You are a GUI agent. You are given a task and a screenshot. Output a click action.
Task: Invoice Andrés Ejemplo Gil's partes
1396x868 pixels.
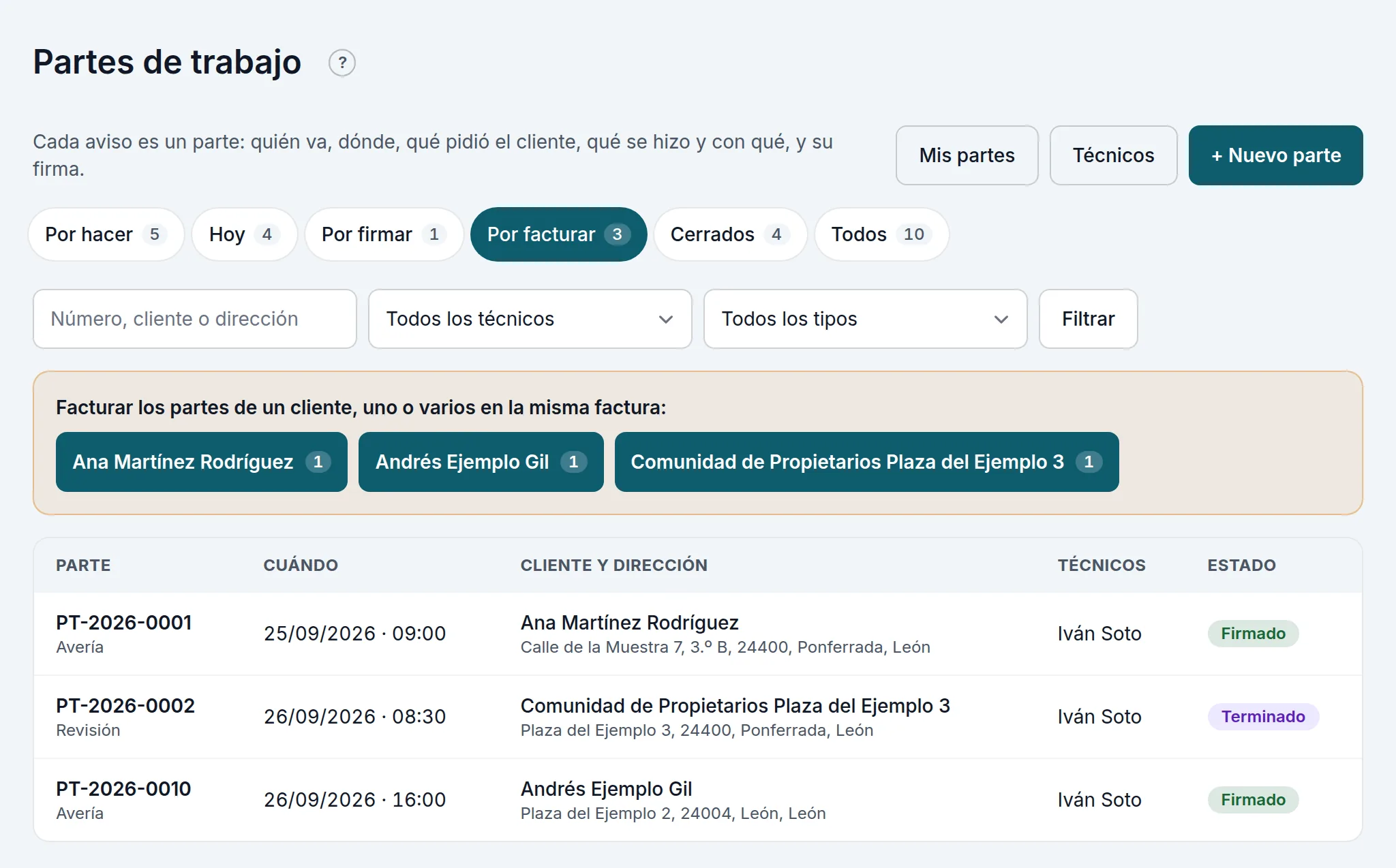click(x=481, y=462)
